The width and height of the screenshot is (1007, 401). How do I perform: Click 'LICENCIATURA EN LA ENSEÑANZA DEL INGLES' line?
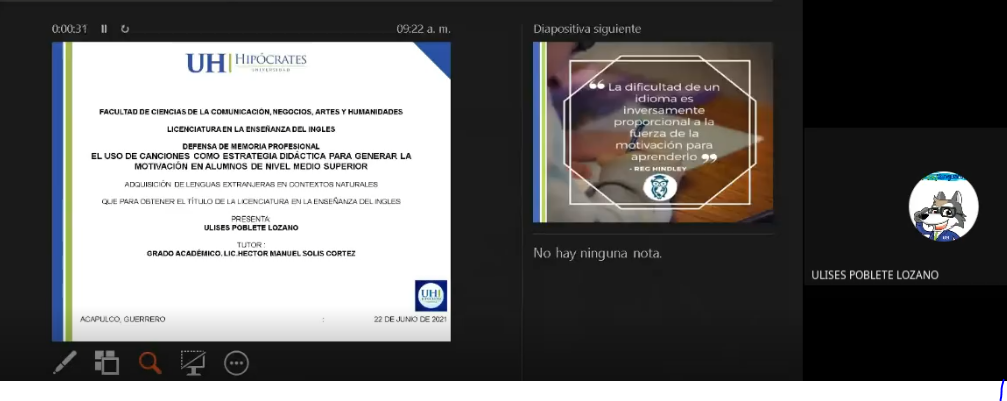[250, 129]
